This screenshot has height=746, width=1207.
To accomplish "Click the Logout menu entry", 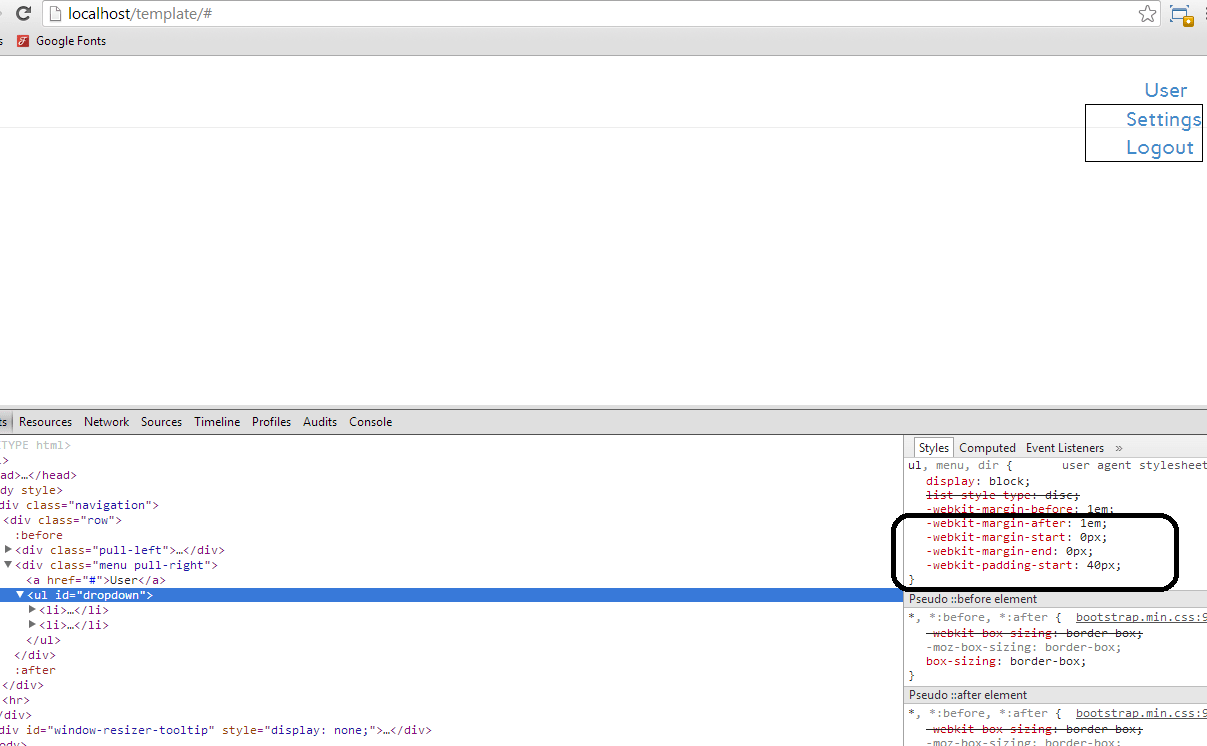I will click(1160, 147).
